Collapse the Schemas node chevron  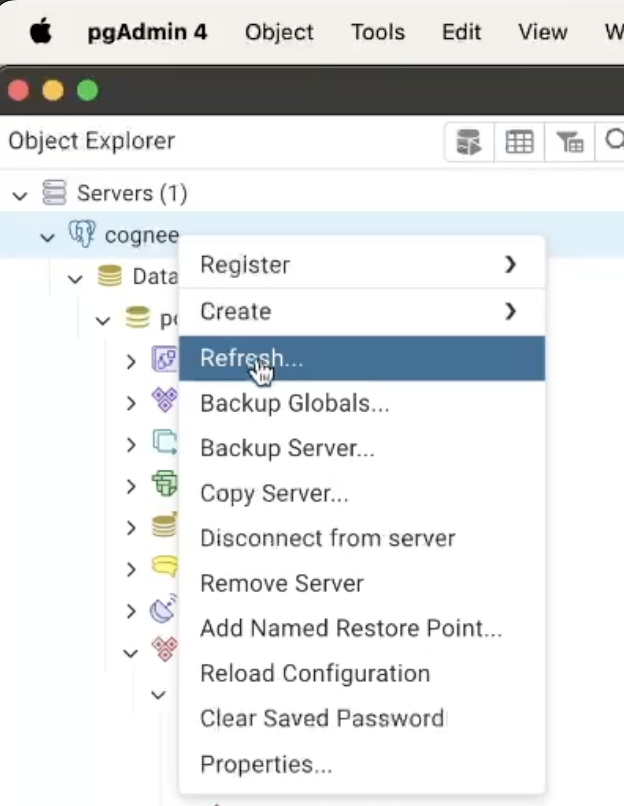(131, 654)
